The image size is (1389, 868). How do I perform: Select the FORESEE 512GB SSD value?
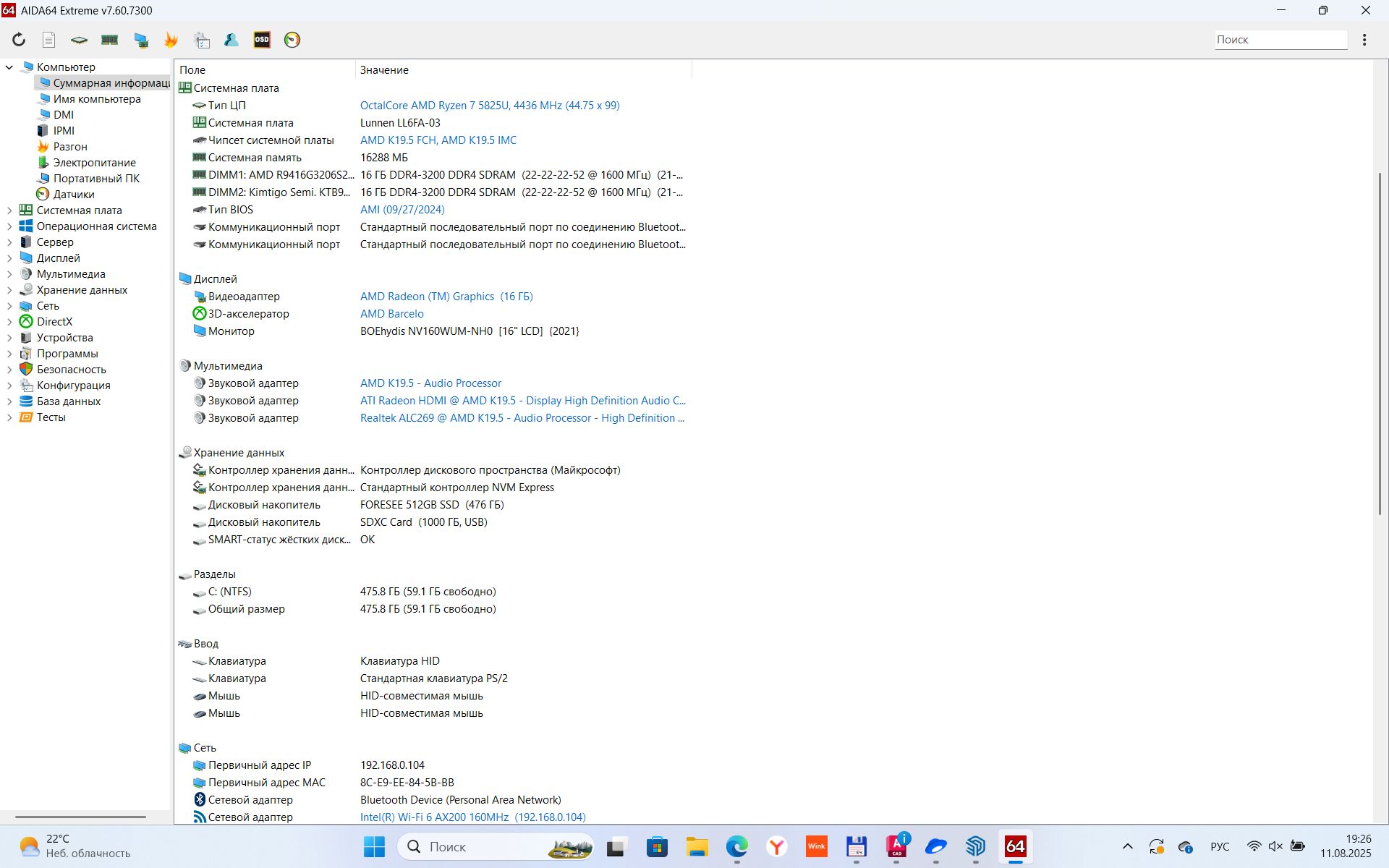point(432,505)
